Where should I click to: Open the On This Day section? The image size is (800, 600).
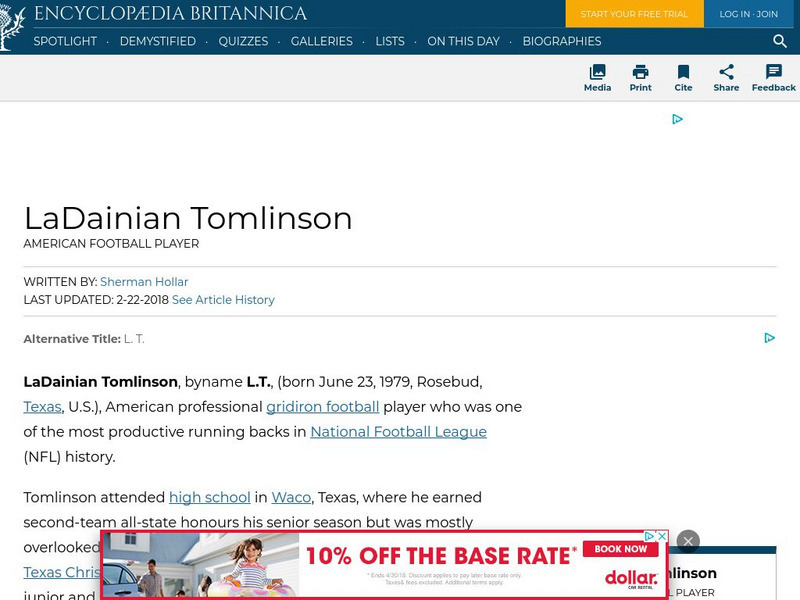[463, 41]
